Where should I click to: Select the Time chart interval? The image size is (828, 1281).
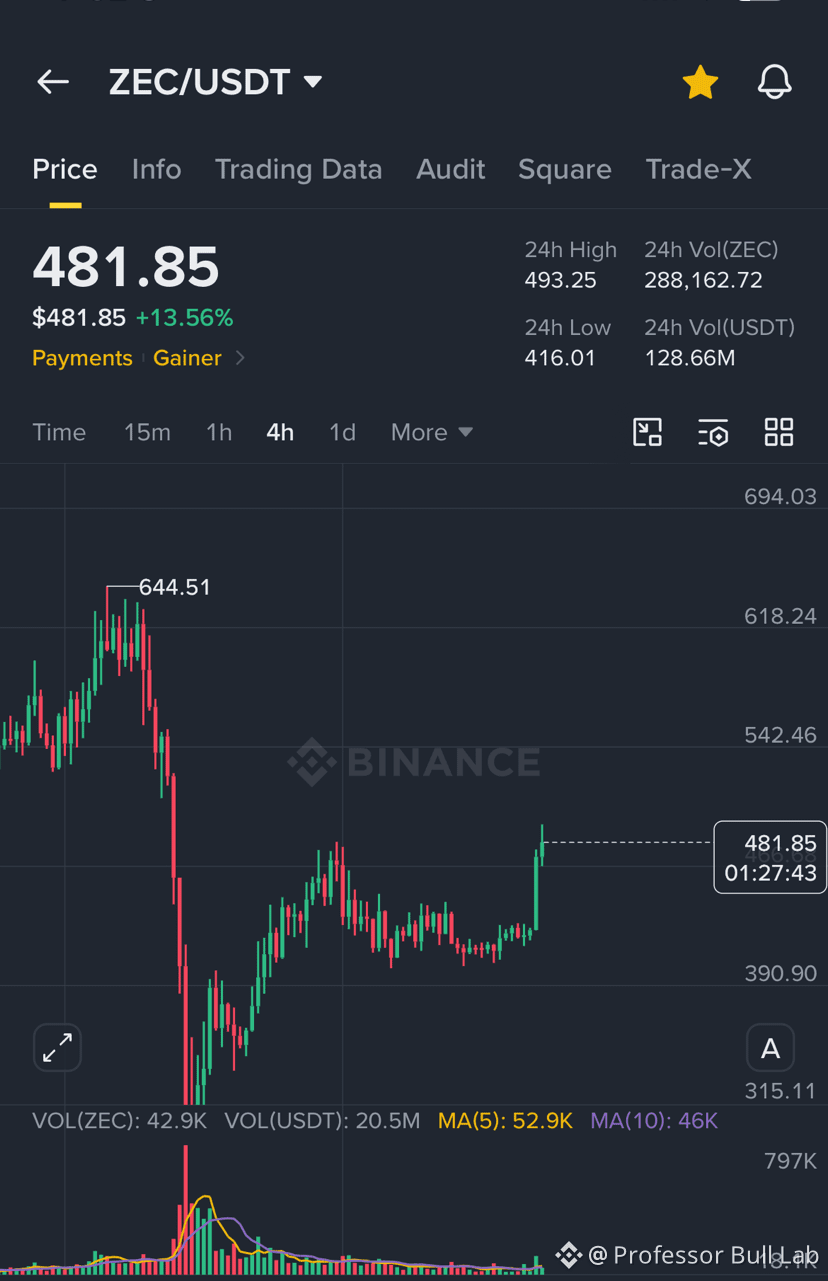[59, 432]
